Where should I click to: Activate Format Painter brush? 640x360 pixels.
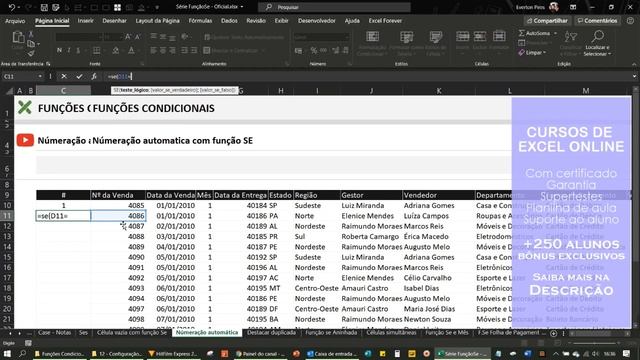point(31,53)
